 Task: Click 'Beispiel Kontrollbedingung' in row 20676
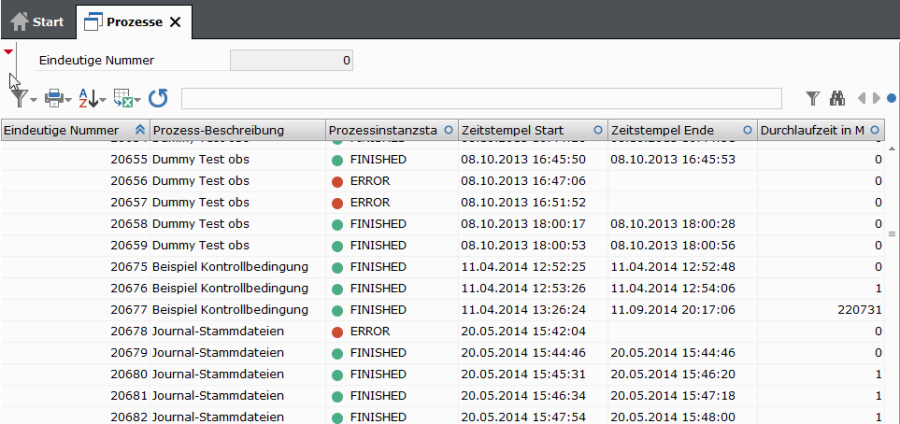pyautogui.click(x=230, y=288)
